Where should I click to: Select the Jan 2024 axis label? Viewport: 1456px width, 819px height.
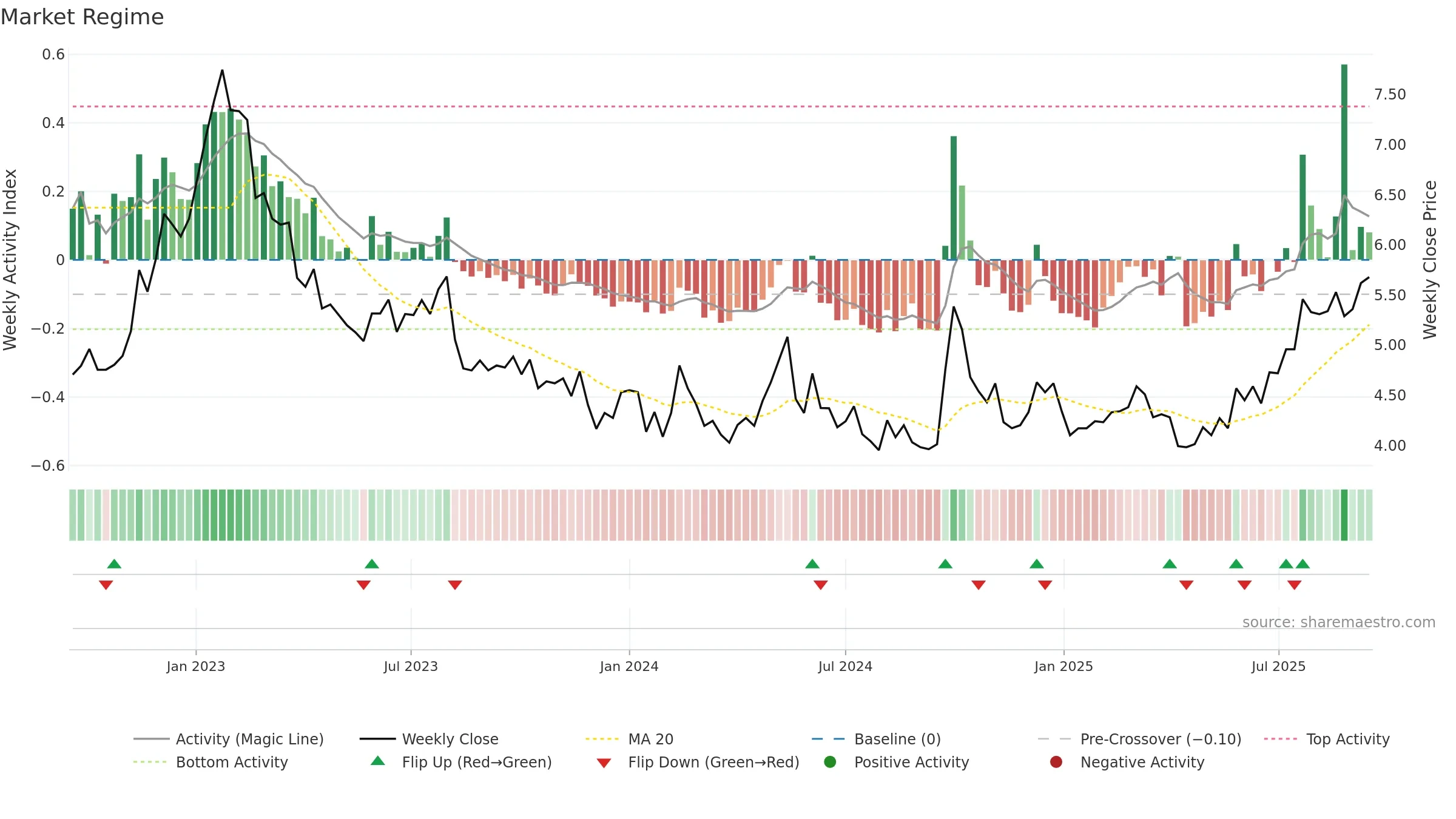click(x=629, y=666)
